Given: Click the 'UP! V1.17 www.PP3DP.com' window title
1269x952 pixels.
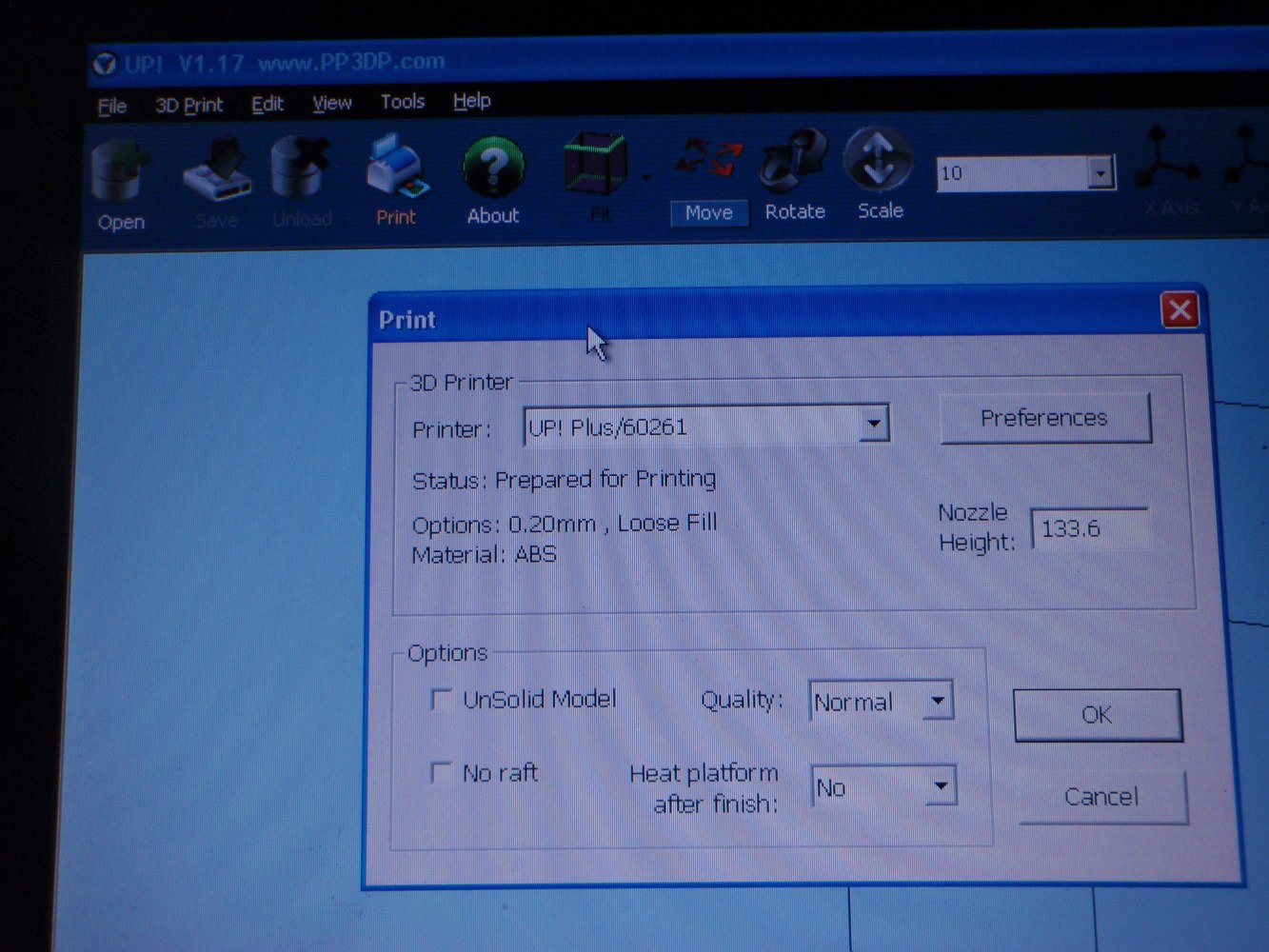Looking at the screenshot, I should click(x=285, y=64).
